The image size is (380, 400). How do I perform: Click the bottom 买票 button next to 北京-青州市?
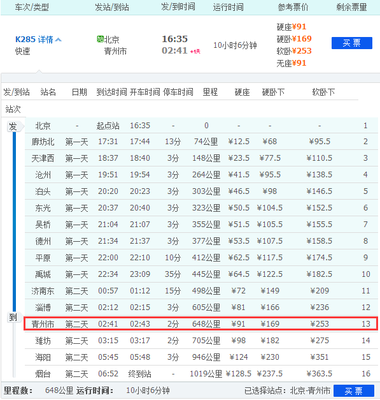[x=354, y=391]
